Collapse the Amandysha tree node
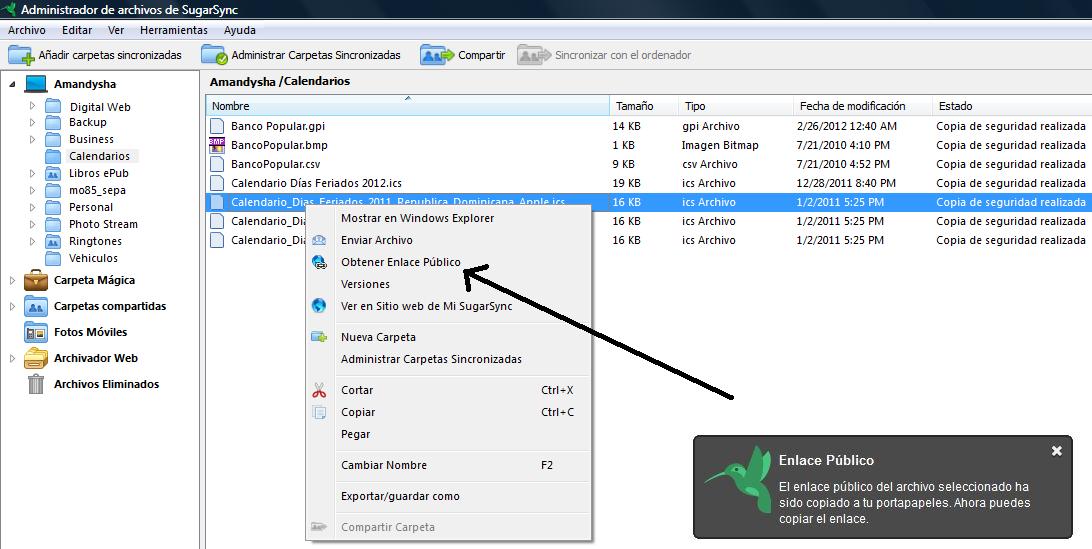 [x=12, y=84]
